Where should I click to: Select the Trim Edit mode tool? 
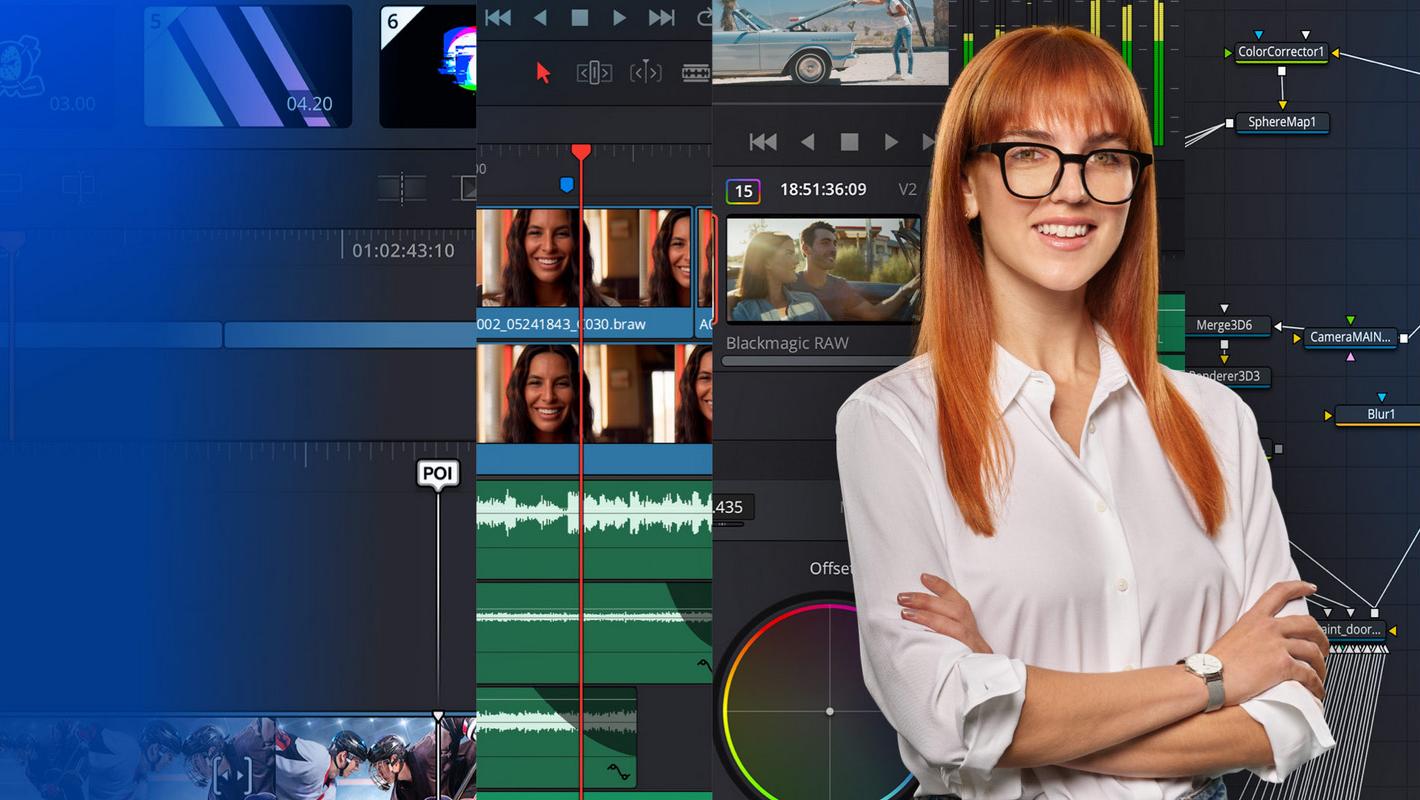pyautogui.click(x=594, y=72)
